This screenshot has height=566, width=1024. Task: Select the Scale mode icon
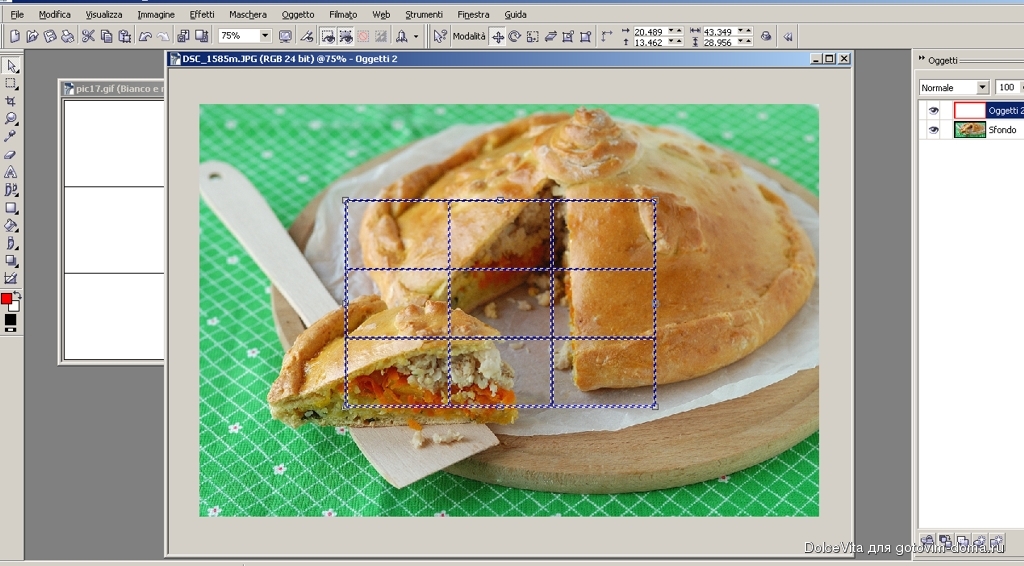(532, 37)
